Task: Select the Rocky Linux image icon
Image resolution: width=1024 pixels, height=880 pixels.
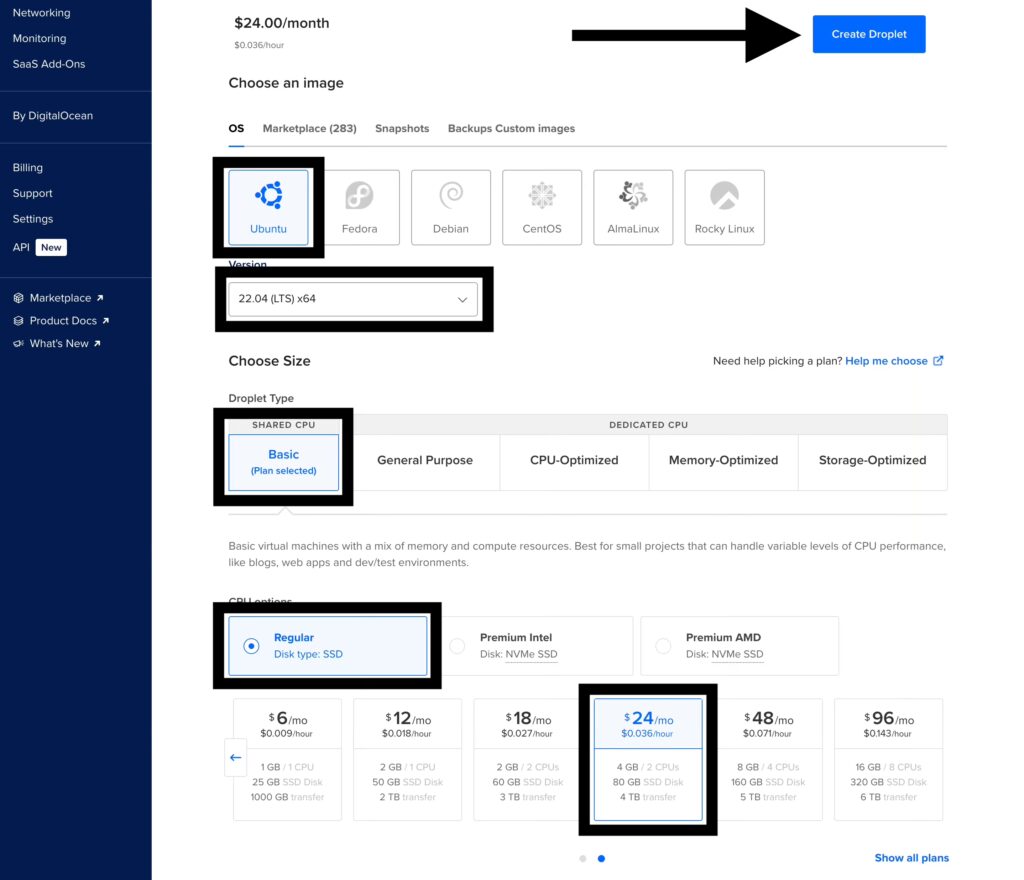Action: (x=724, y=195)
